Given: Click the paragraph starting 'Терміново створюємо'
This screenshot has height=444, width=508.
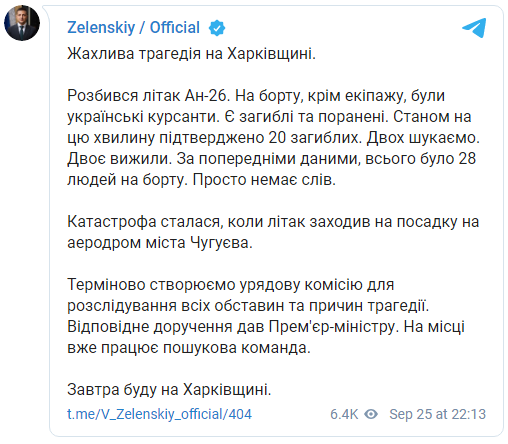Looking at the screenshot, I should [x=266, y=316].
